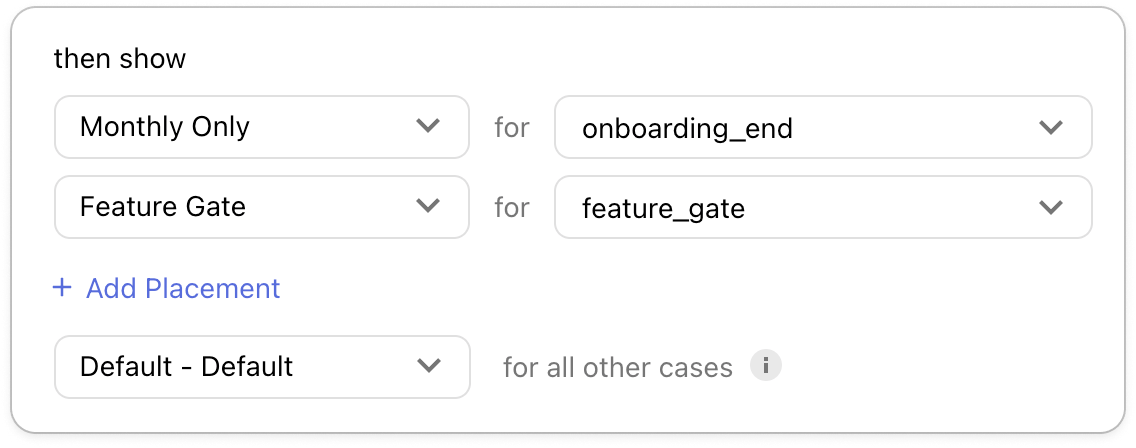
Task: Click "for" label next to Monthly Only
Action: 512,127
